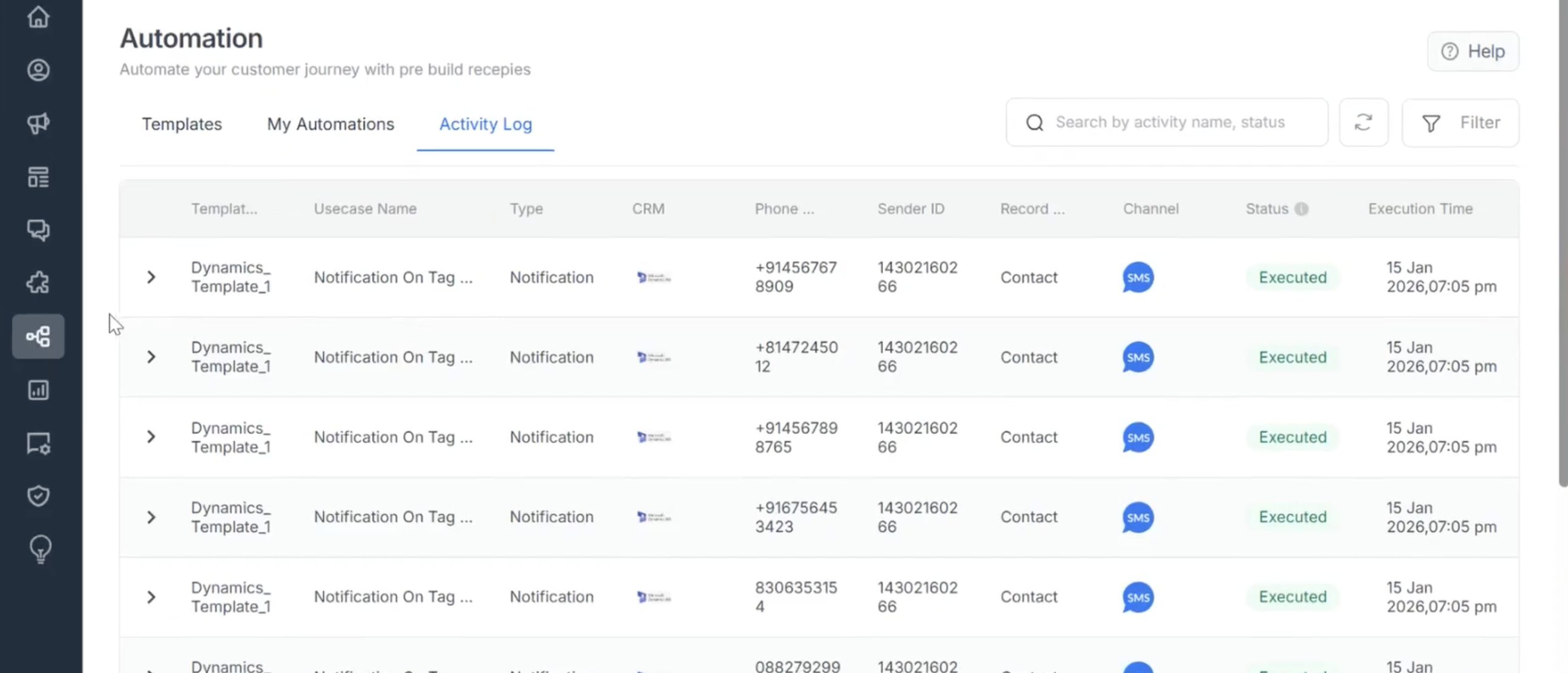Click phone number +914567898765
This screenshot has height=673, width=1568.
(x=796, y=437)
